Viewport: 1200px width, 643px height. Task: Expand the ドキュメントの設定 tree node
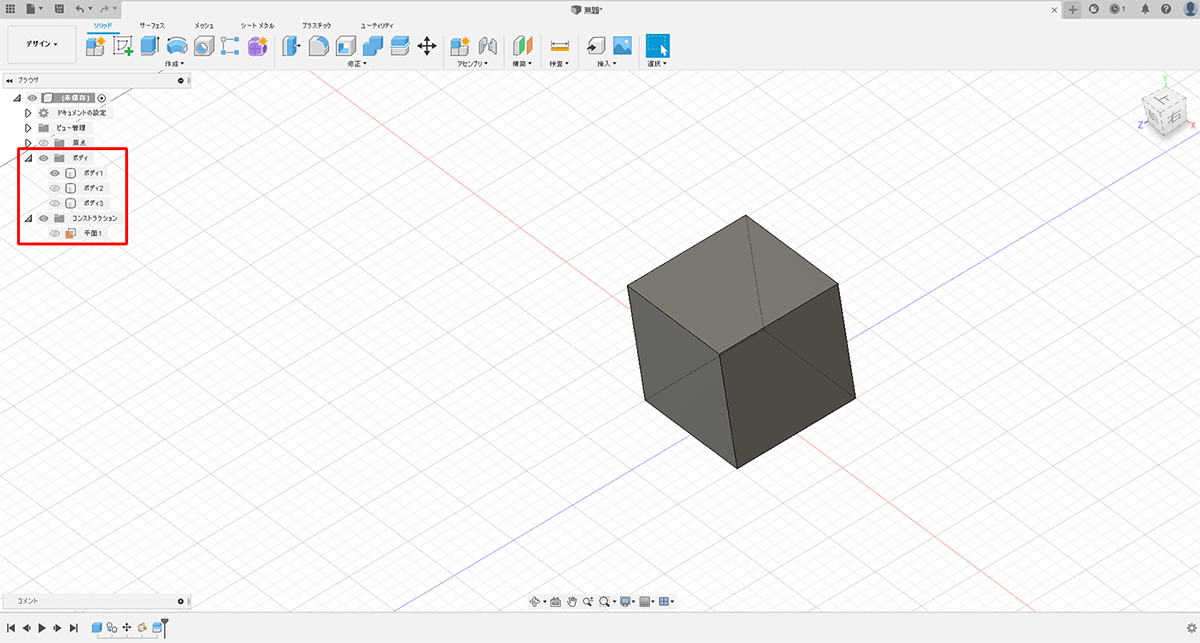pos(28,113)
